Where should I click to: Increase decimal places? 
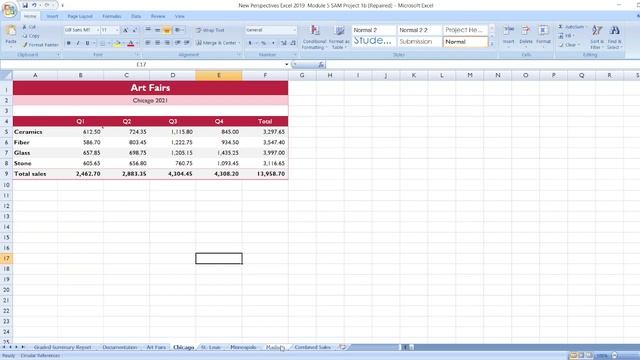click(284, 43)
